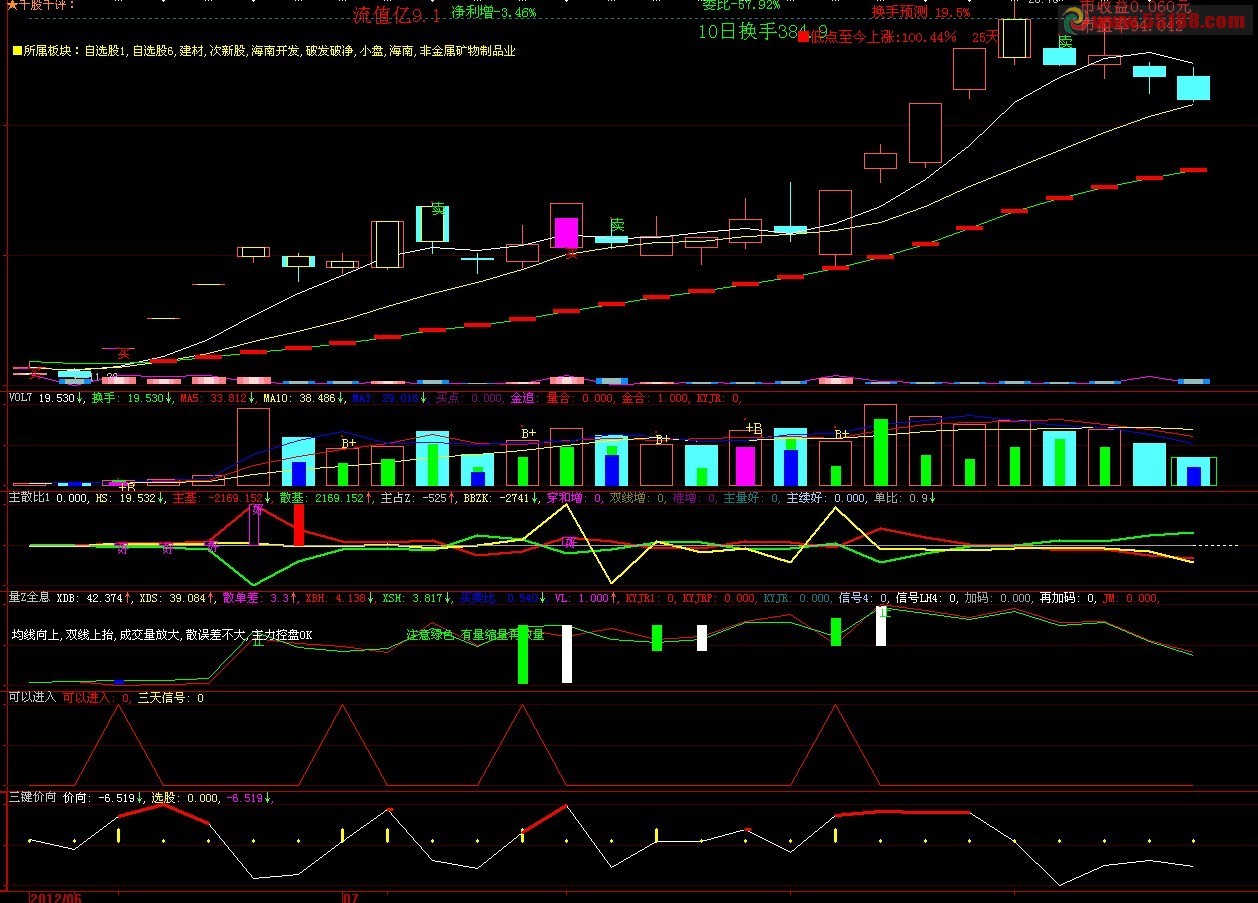Click the XBH: 4.138 value
Screen dimensions: 1258x903
click(340, 597)
